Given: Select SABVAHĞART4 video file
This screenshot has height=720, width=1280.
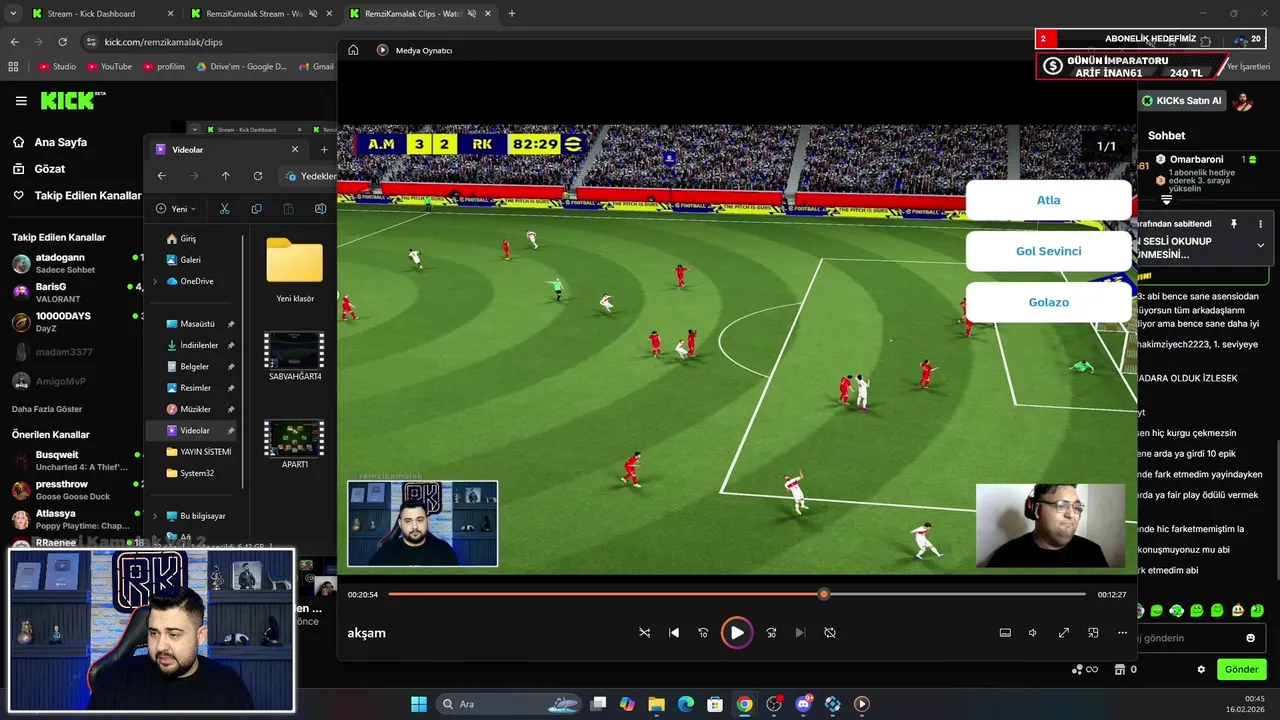Looking at the screenshot, I should coord(295,356).
